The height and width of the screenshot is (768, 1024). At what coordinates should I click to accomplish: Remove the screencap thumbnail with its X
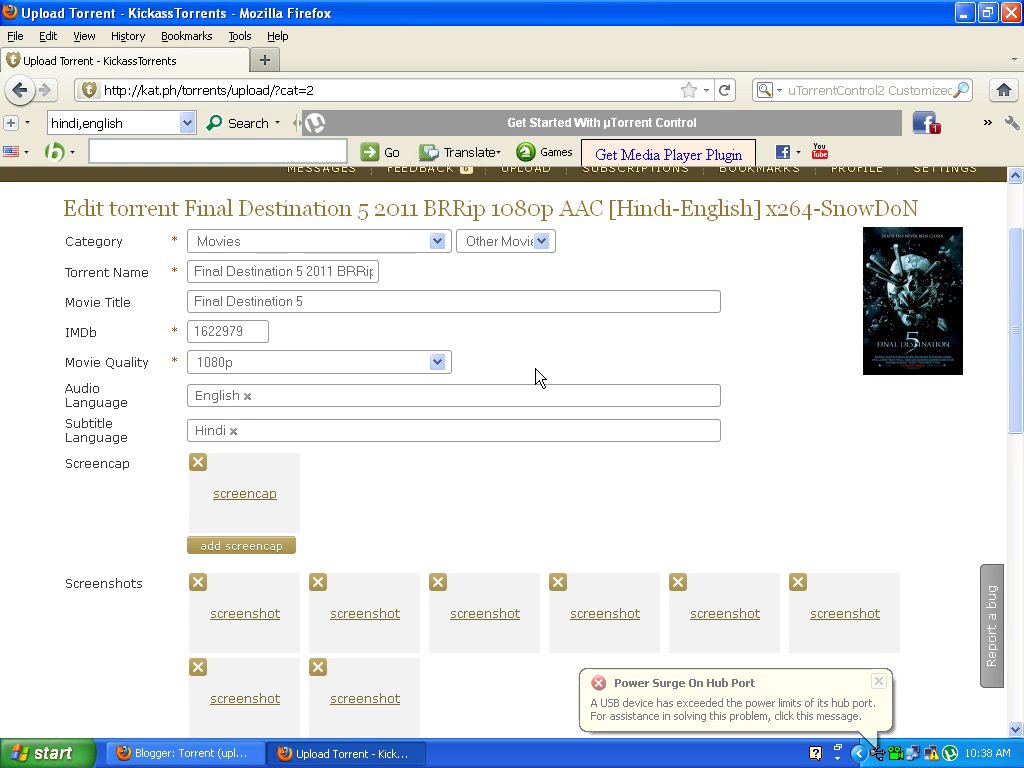coord(198,462)
